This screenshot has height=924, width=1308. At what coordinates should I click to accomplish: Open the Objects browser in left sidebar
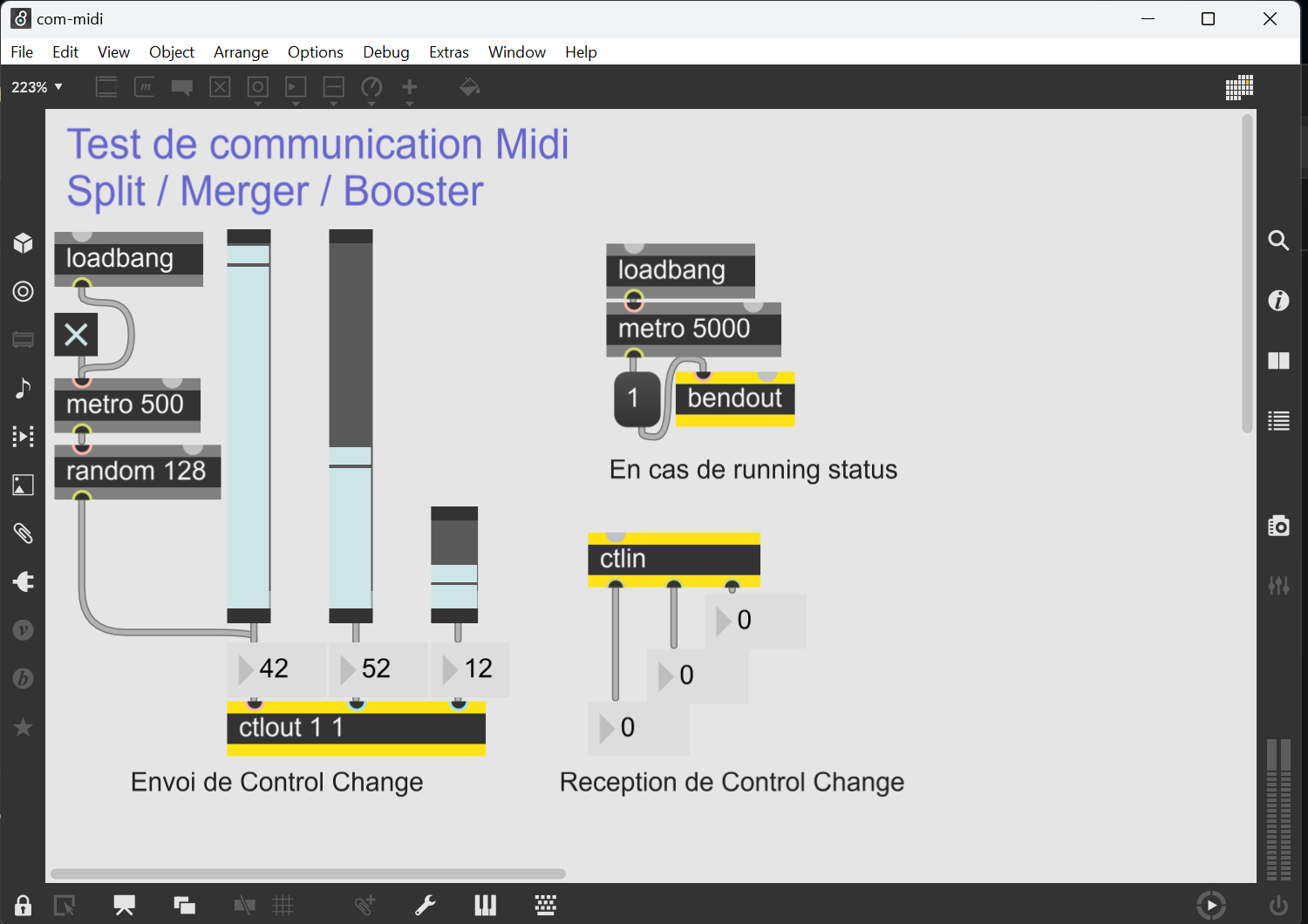24,243
